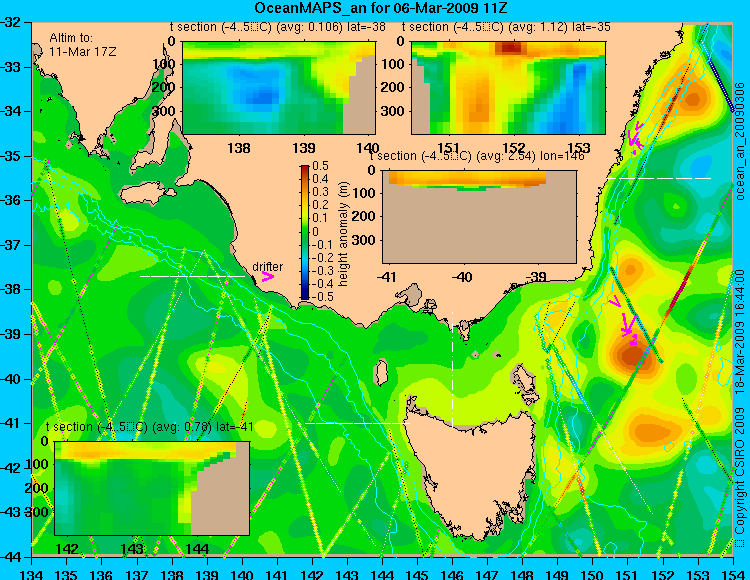Click the 0.1 tick on the color bar

[320, 219]
